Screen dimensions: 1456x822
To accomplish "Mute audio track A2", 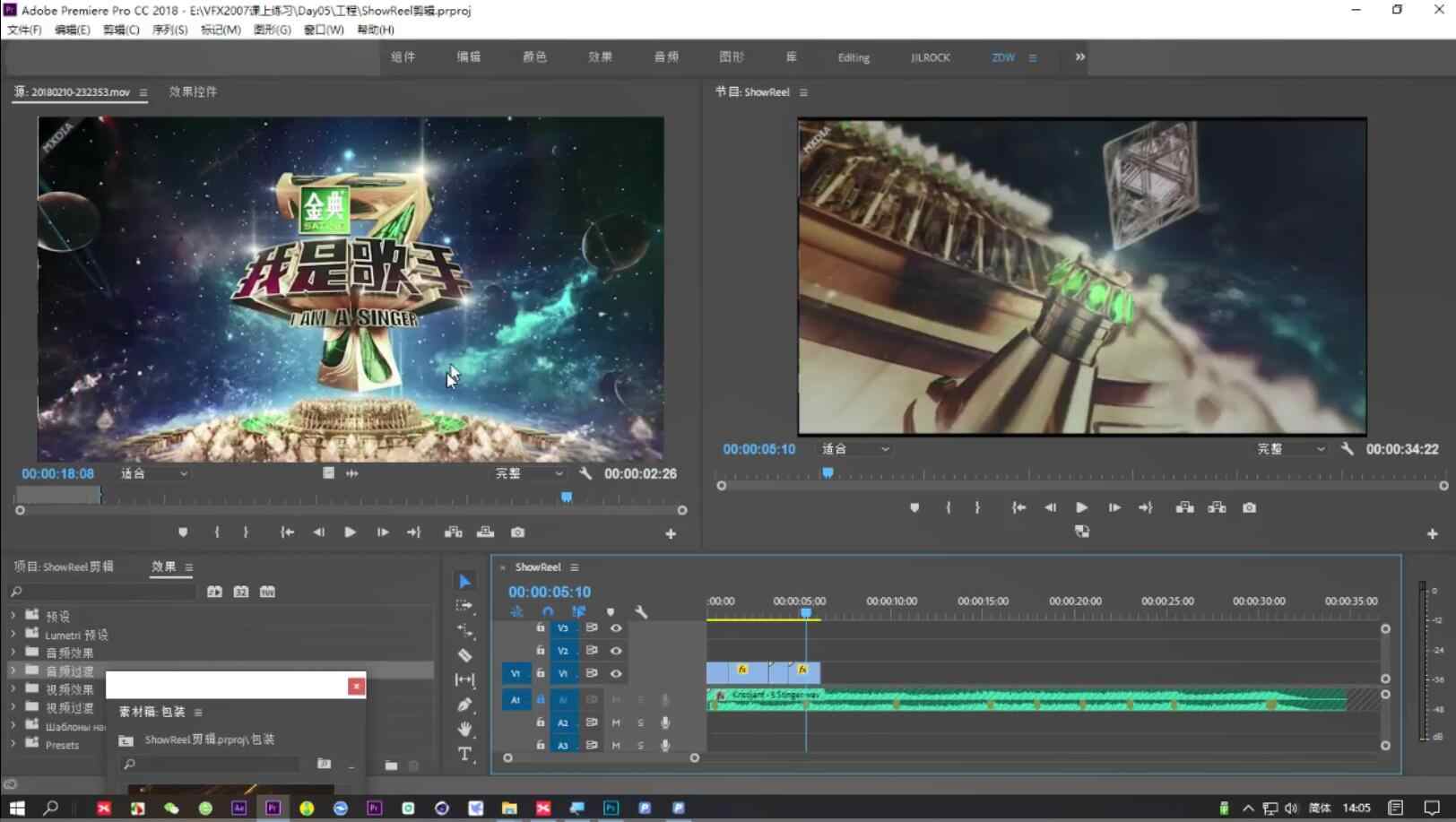I will click(616, 722).
